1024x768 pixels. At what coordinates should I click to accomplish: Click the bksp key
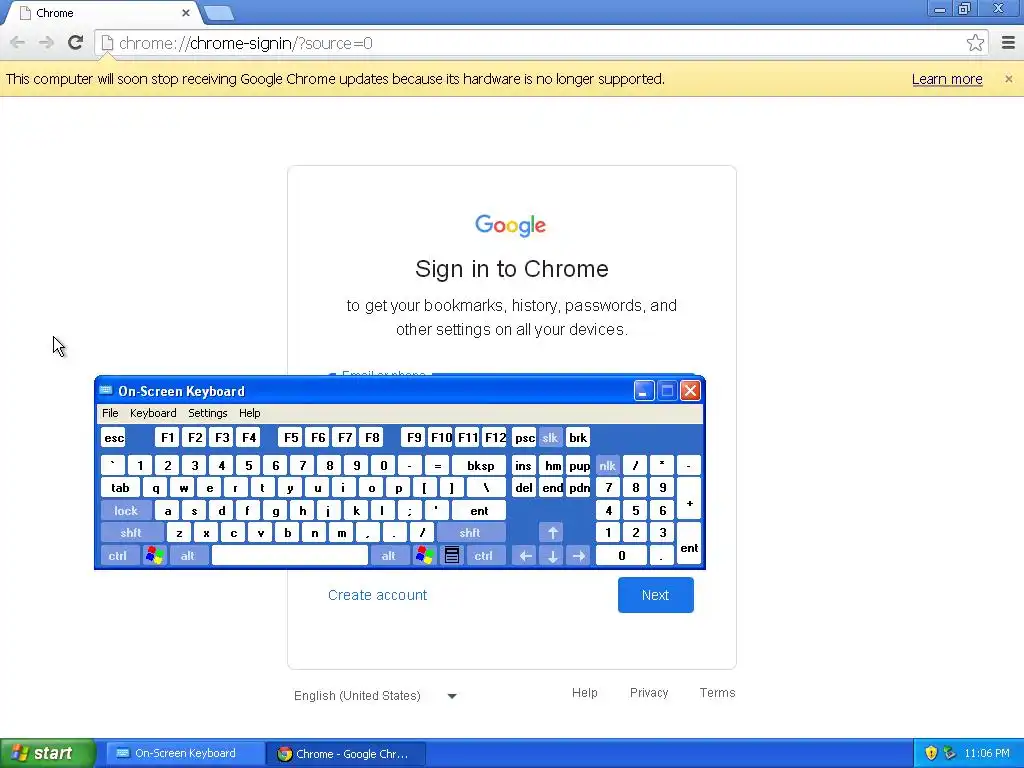pos(481,466)
